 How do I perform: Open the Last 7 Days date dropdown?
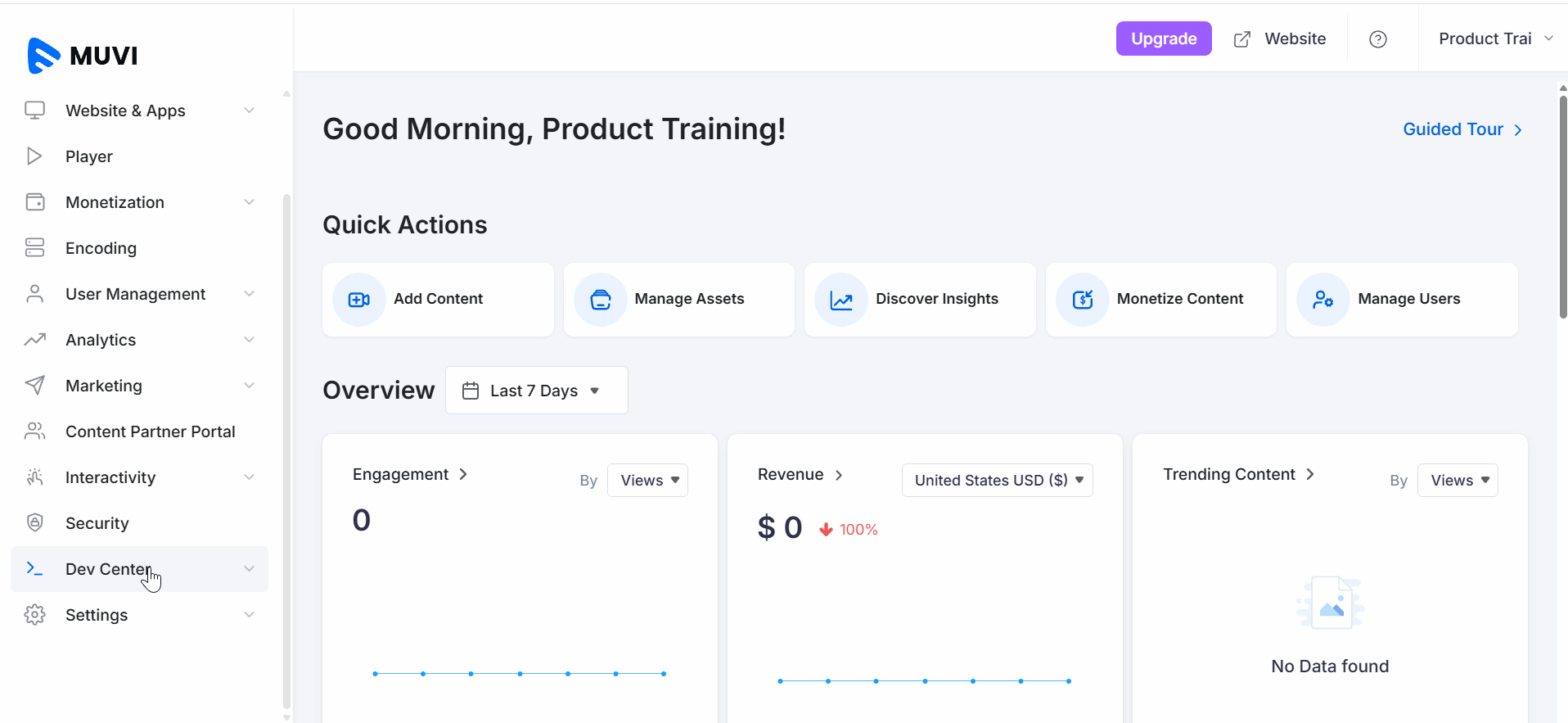tap(536, 391)
